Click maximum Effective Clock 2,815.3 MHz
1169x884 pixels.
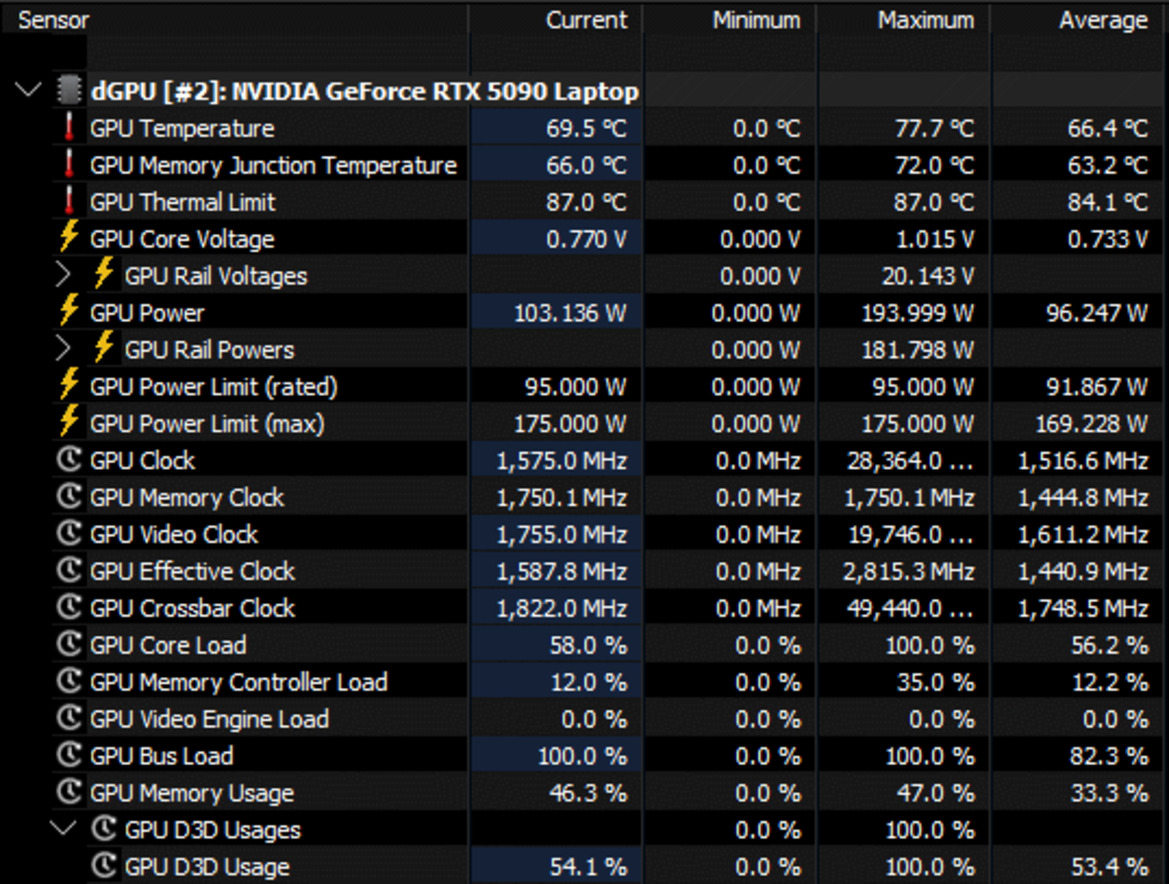coord(909,572)
